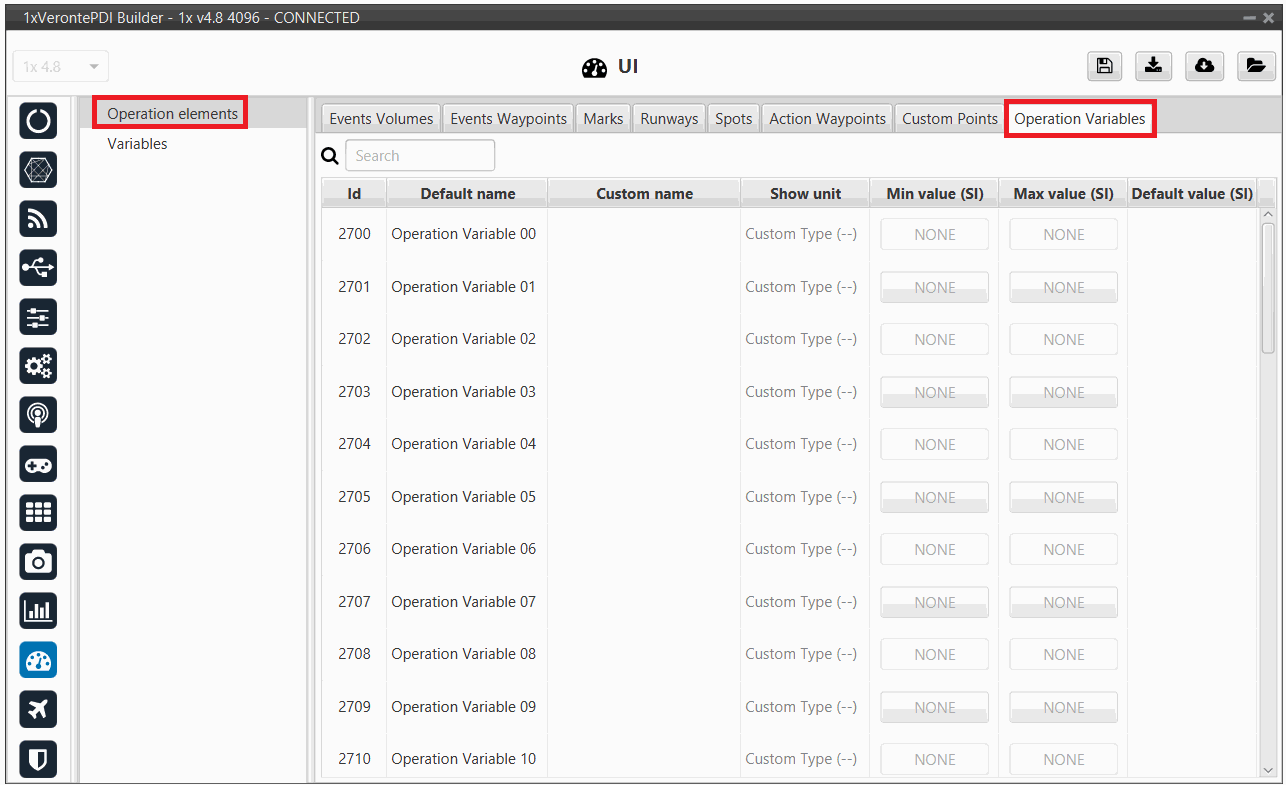
Task: Click Max value NONE button for variable 2707
Action: point(1063,602)
